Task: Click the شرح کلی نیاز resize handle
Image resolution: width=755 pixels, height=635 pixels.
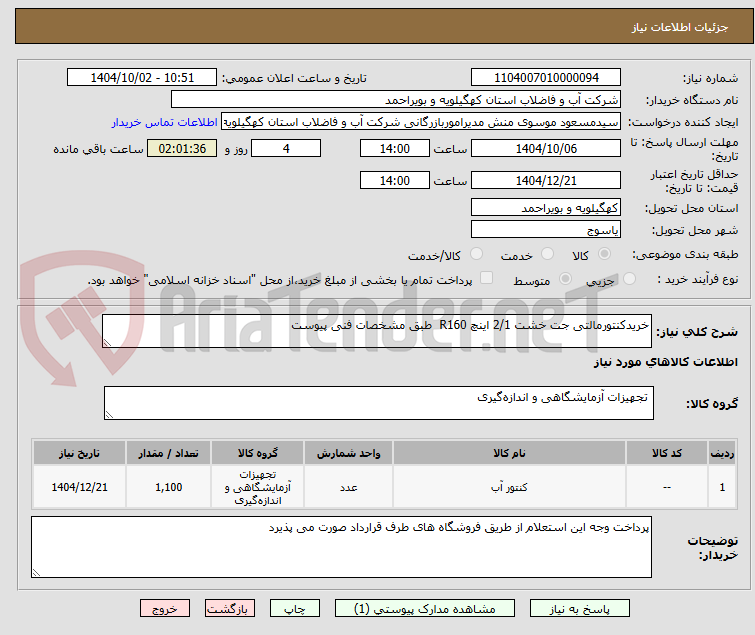Action: click(107, 342)
